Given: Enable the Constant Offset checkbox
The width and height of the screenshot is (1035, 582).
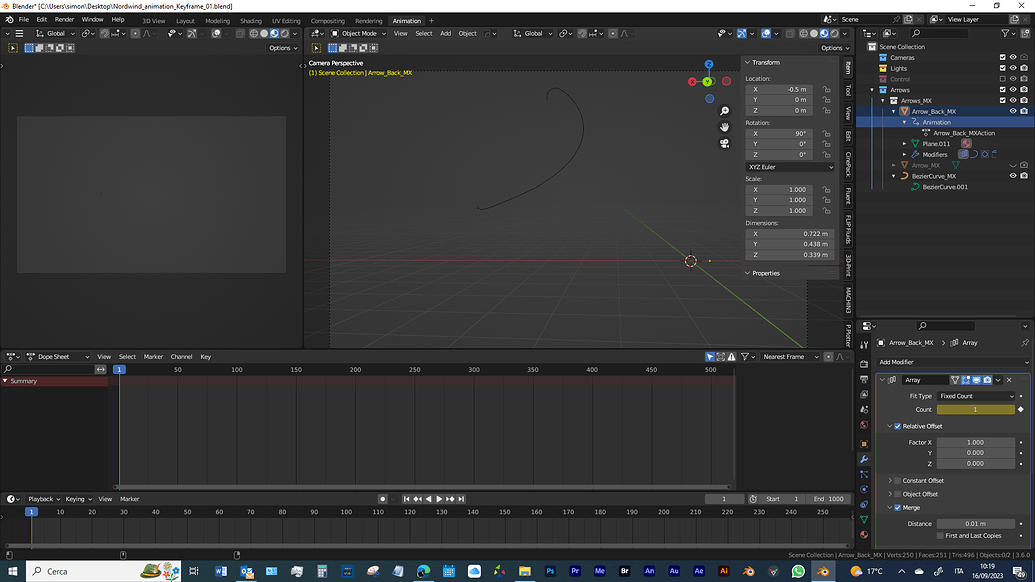Looking at the screenshot, I should (x=898, y=480).
